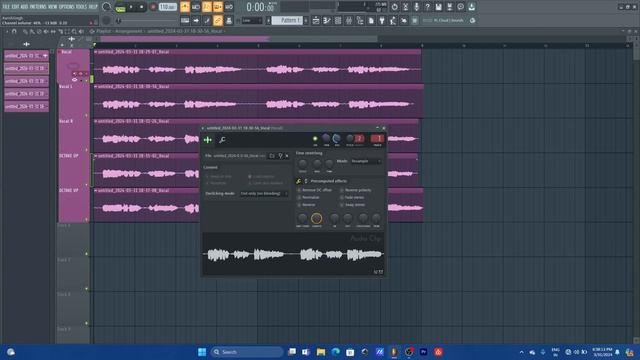The image size is (640, 360).
Task: Open the snap selector dropdown labeled Line
Action: coord(252,20)
